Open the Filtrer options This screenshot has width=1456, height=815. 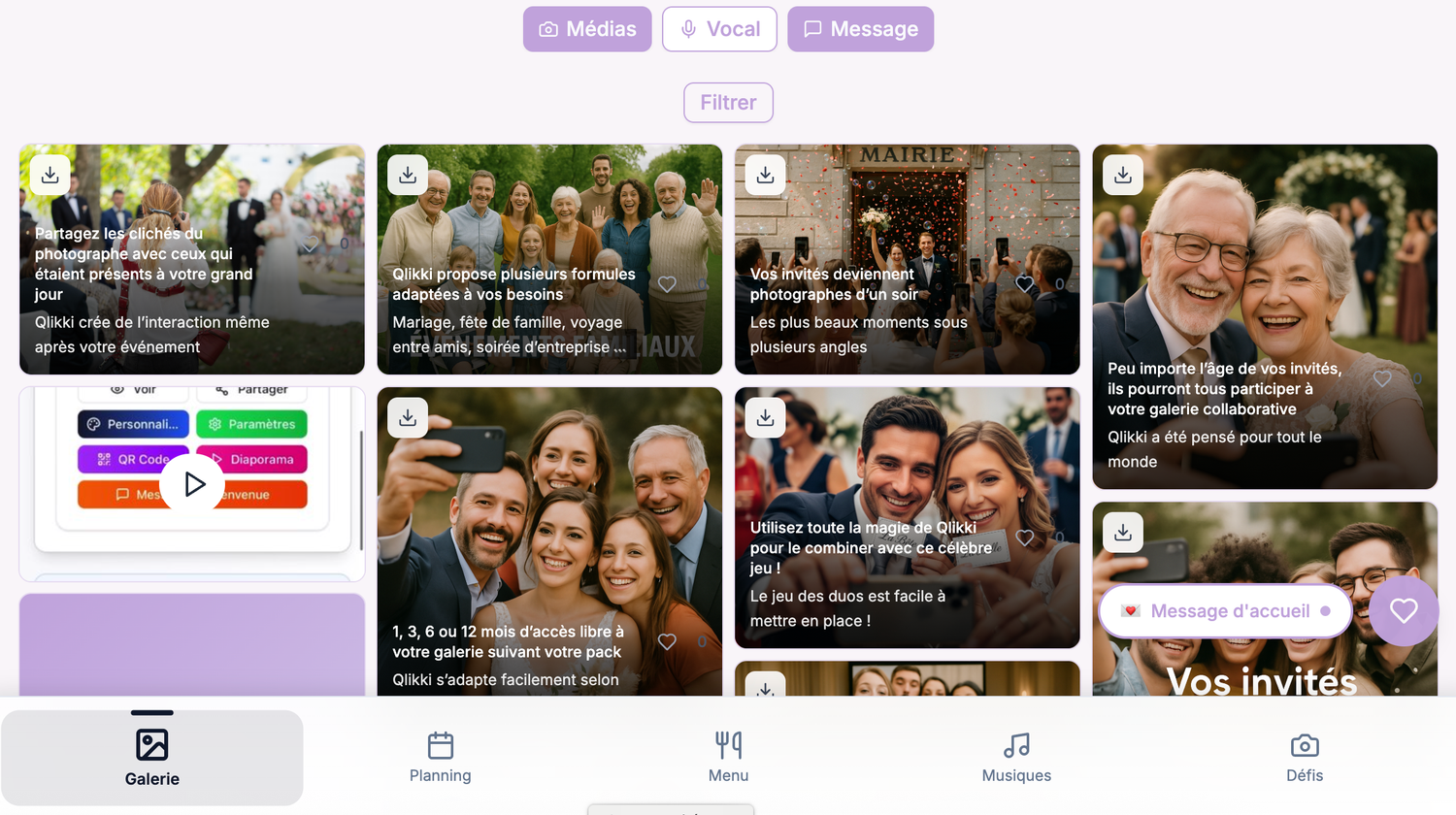[728, 103]
